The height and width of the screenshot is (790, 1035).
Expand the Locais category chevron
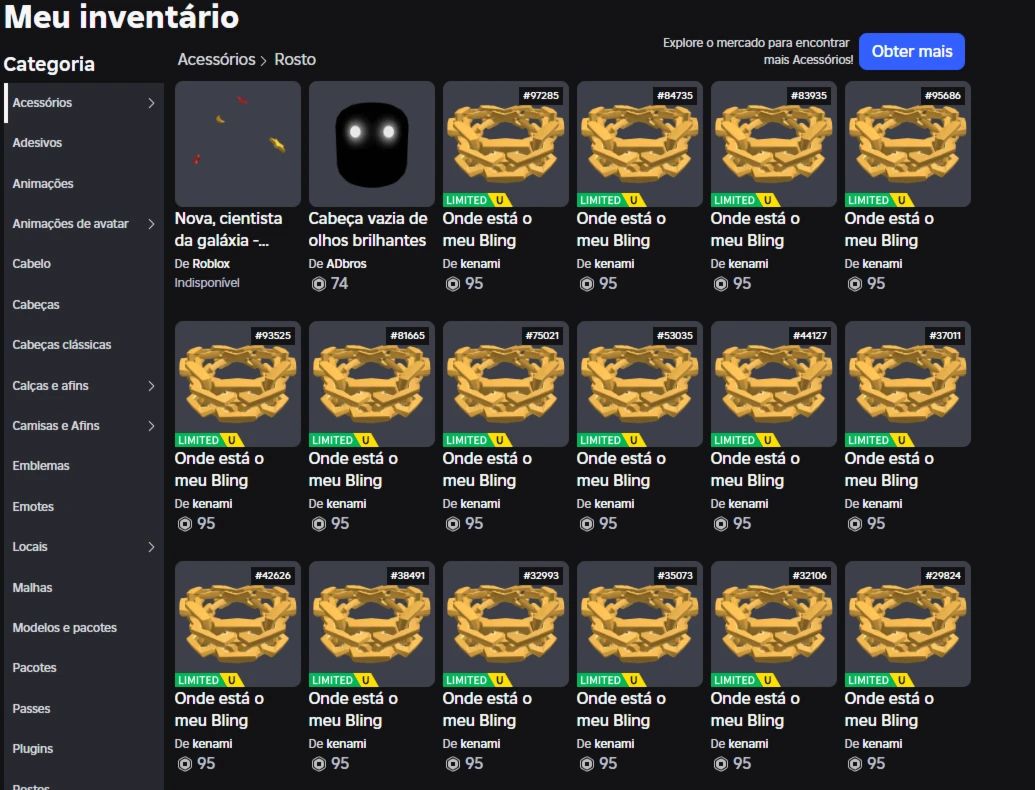(x=151, y=547)
